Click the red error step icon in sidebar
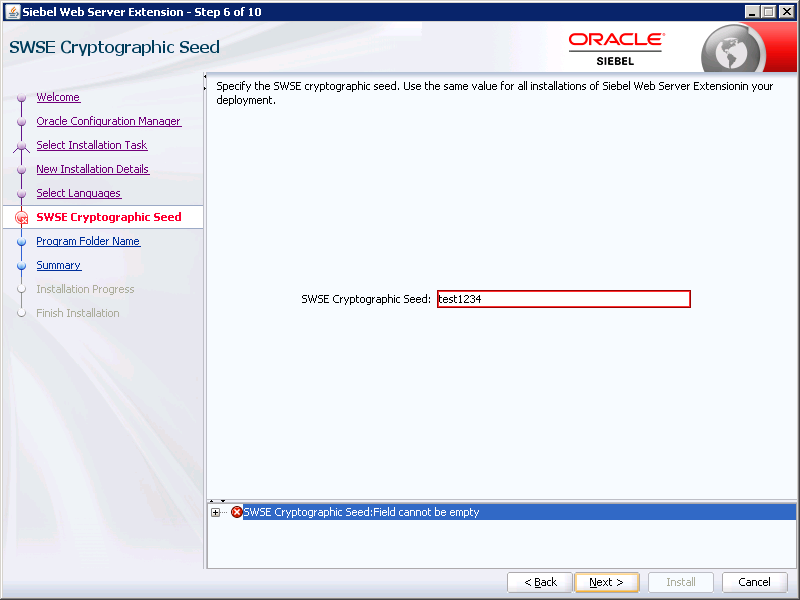 click(x=21, y=218)
